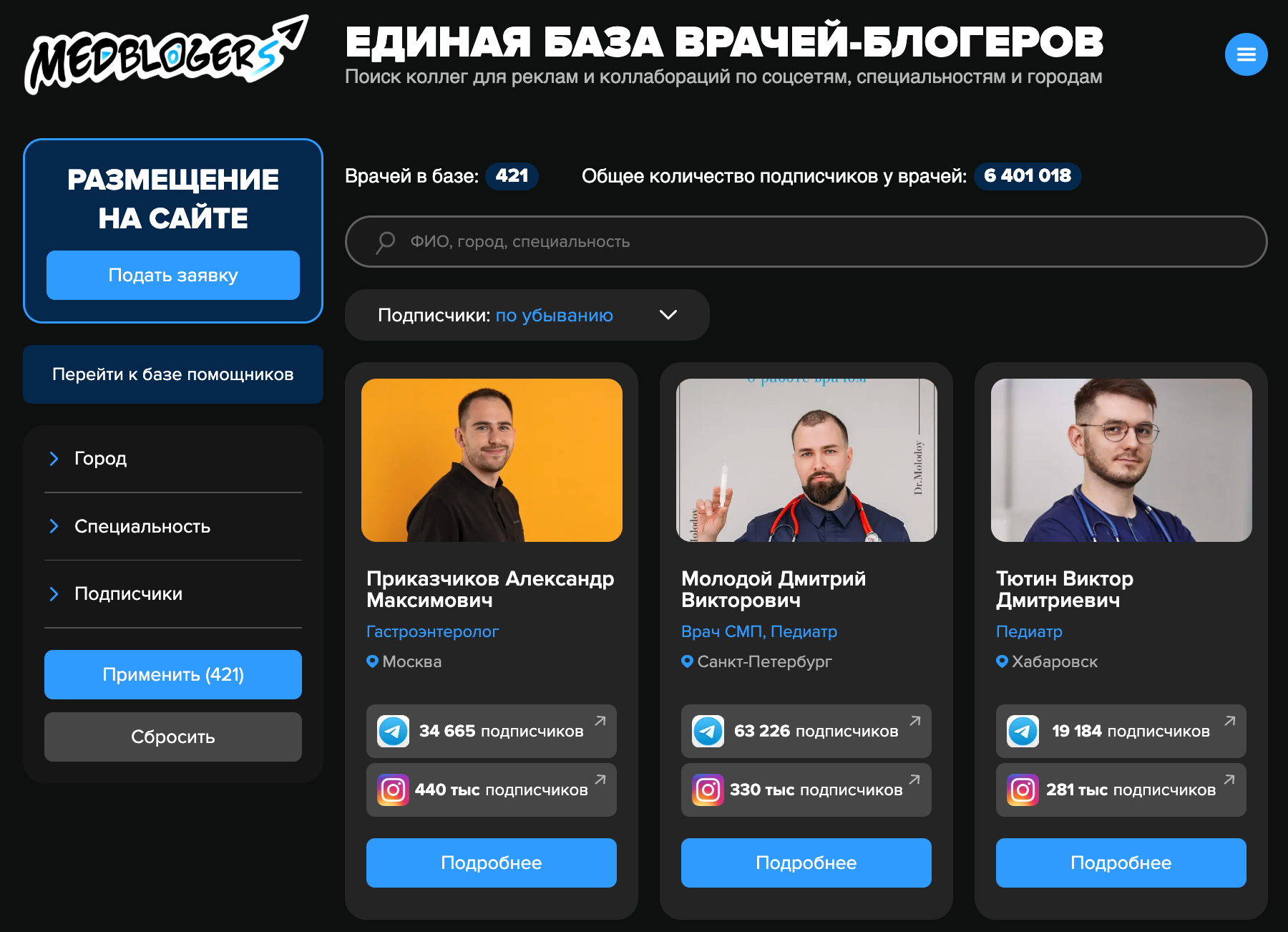
Task: Open Молодой Дмитрий's Telegram icon
Action: (x=708, y=731)
